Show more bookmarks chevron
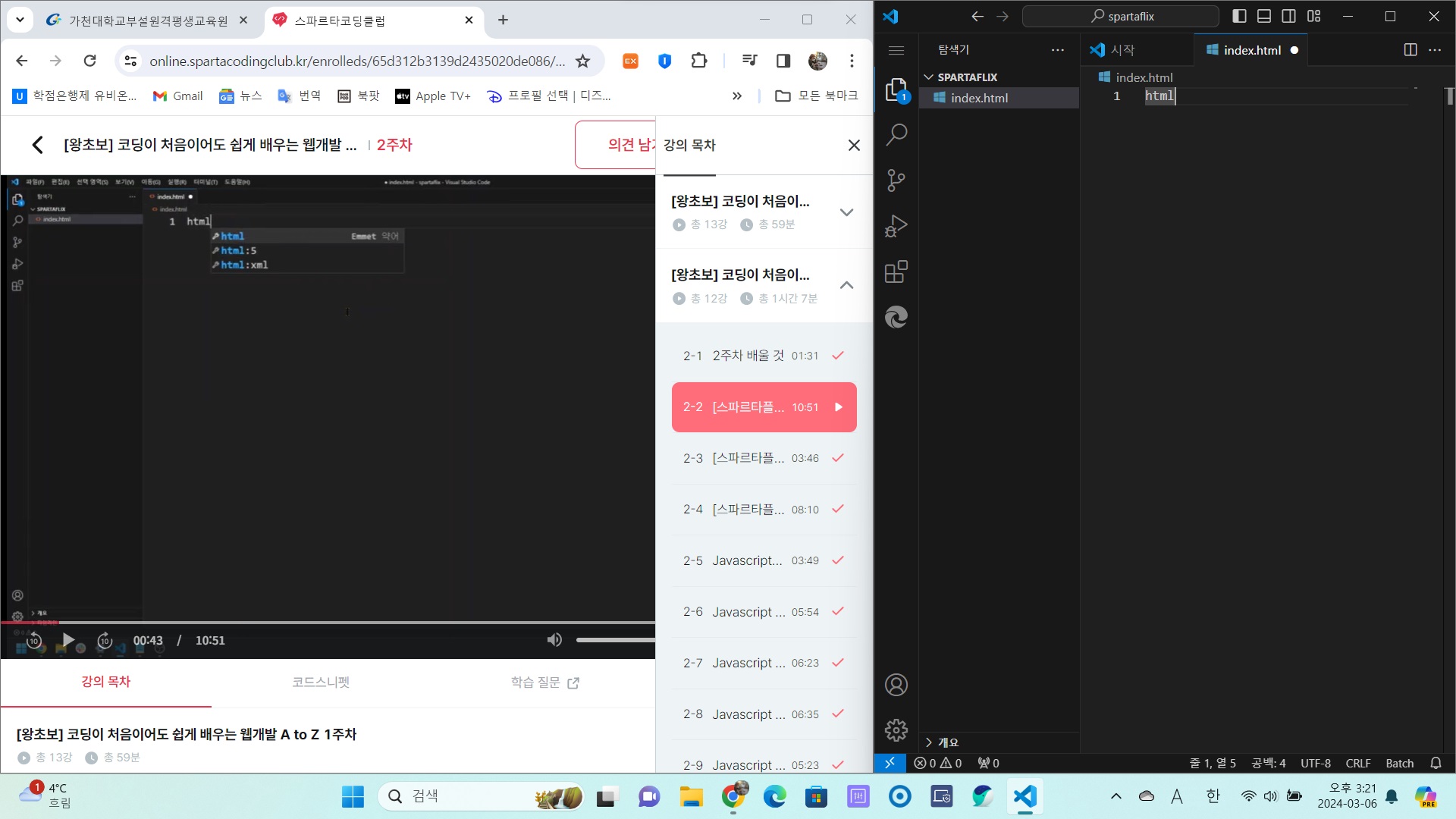Screen dimensions: 1456x819 pos(736,96)
